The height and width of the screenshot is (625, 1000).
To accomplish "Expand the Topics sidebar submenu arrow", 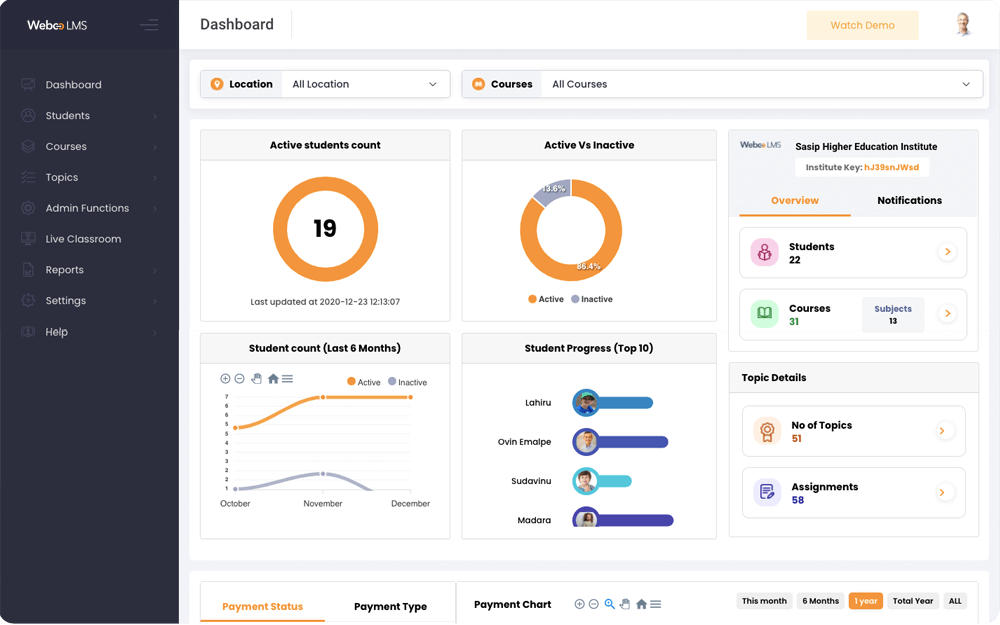I will coord(155,178).
